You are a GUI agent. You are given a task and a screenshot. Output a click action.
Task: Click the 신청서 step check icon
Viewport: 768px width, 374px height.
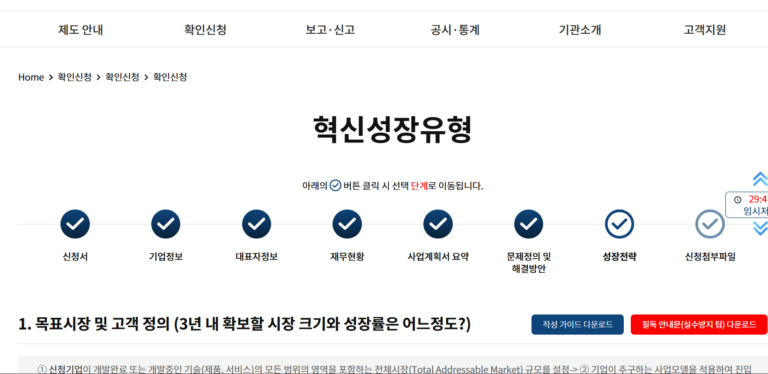tap(75, 224)
